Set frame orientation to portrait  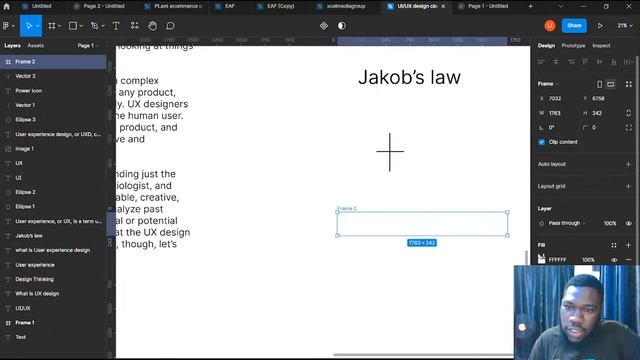pos(599,84)
